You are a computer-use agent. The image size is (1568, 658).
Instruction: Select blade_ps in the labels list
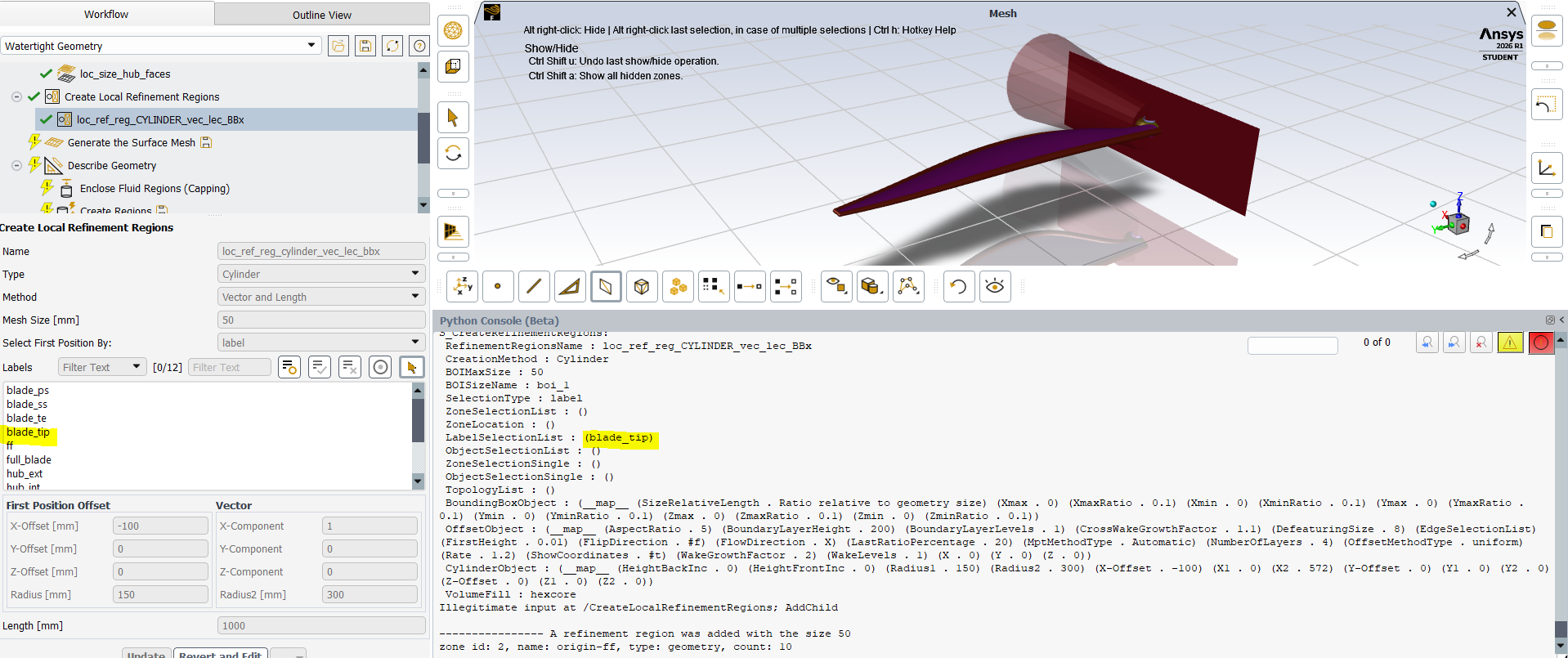click(x=28, y=390)
